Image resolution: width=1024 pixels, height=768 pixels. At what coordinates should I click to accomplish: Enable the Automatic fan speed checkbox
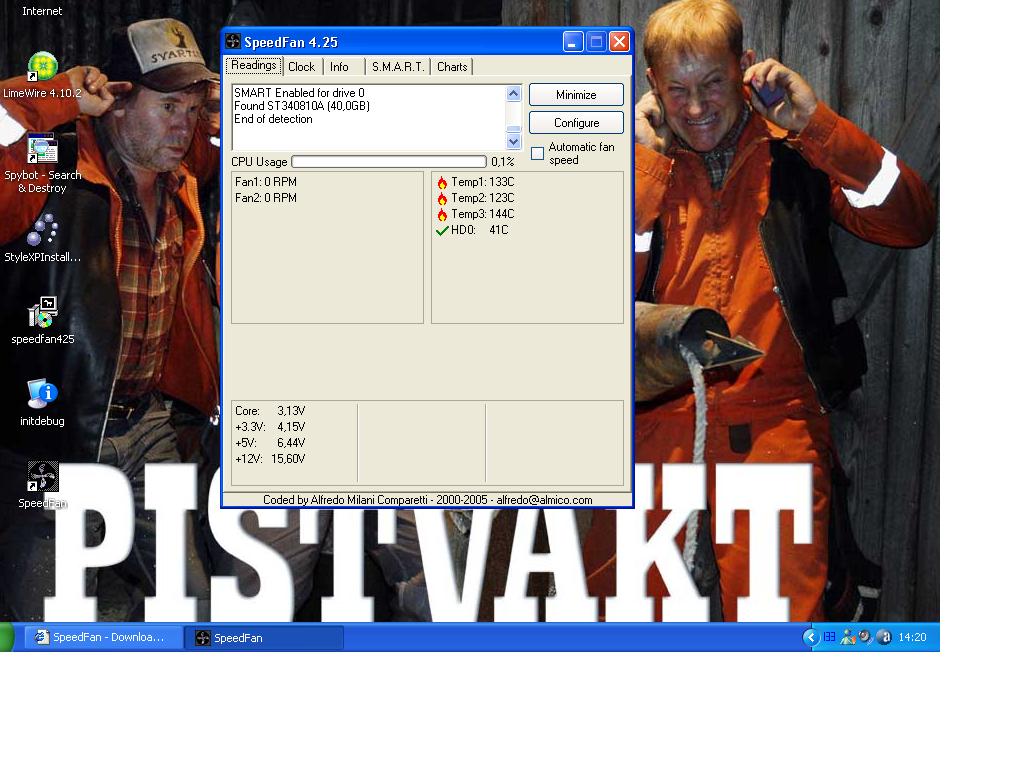[x=537, y=153]
